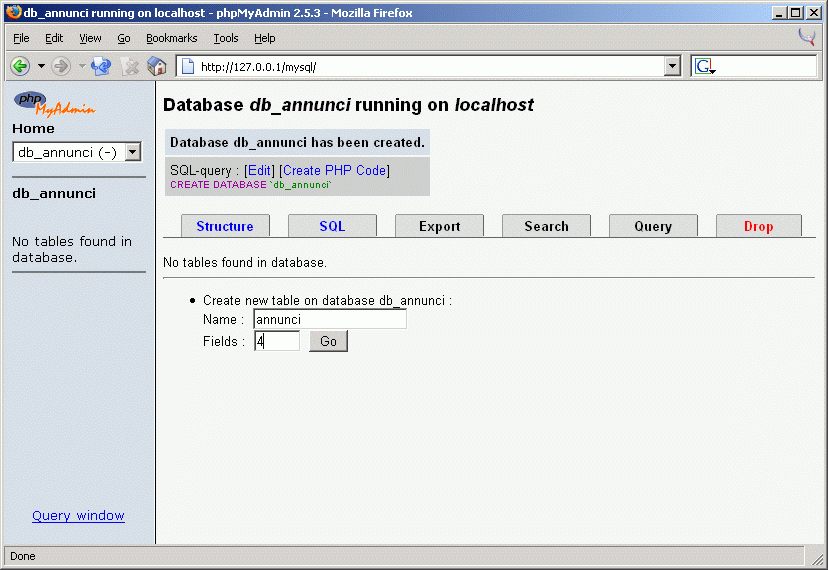Click the Fields number input box

point(277,341)
